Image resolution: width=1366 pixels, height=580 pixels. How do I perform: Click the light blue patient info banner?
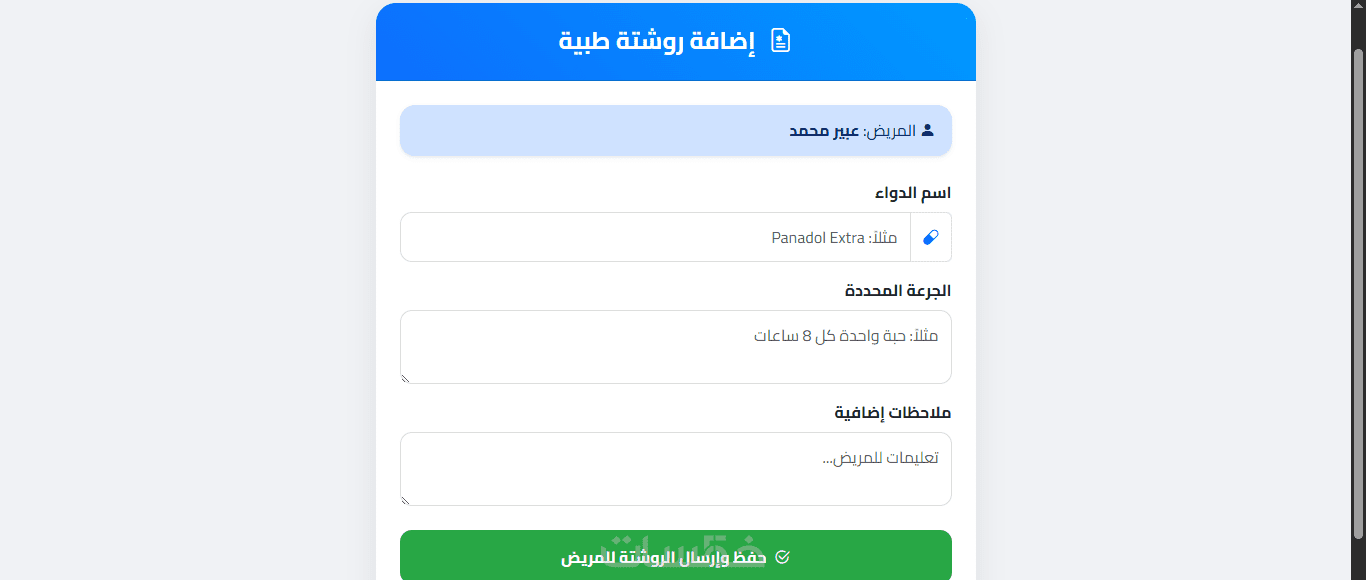tap(676, 130)
